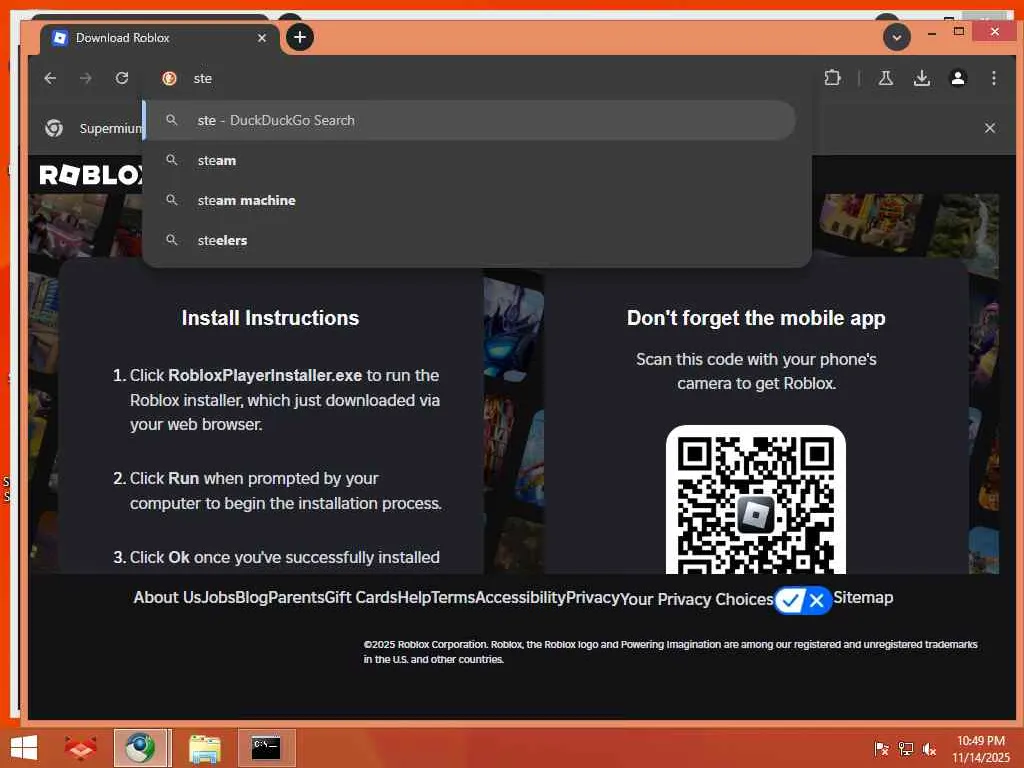
Task: Select the Download Roblox tab
Action: (x=160, y=38)
